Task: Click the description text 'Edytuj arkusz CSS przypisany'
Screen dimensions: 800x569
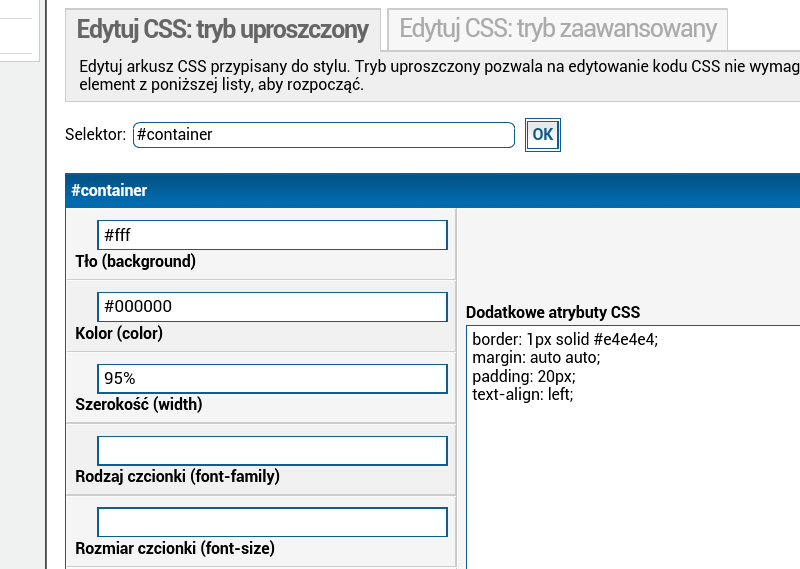Action: tap(183, 66)
